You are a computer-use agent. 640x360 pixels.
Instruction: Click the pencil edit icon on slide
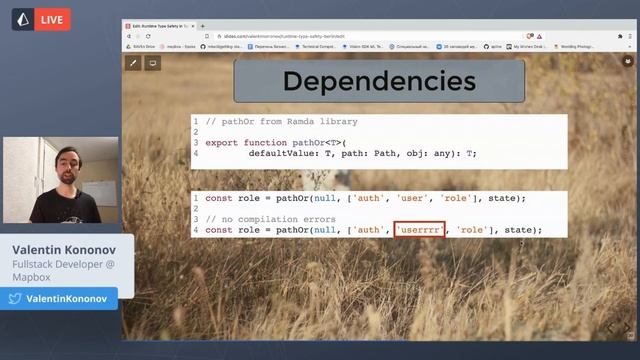pyautogui.click(x=133, y=63)
